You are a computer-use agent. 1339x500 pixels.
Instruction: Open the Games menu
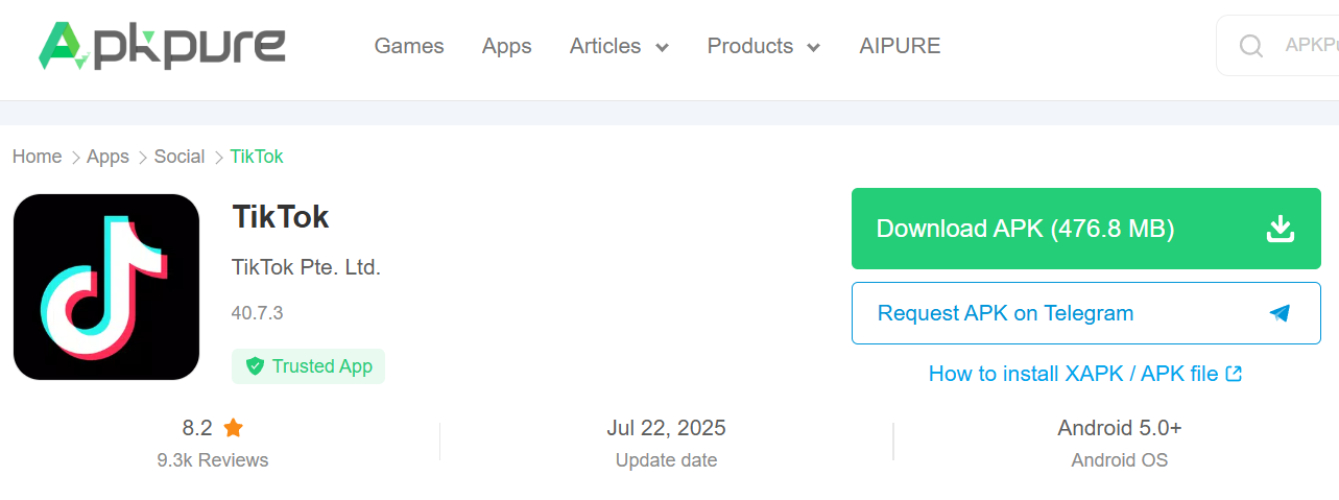409,46
